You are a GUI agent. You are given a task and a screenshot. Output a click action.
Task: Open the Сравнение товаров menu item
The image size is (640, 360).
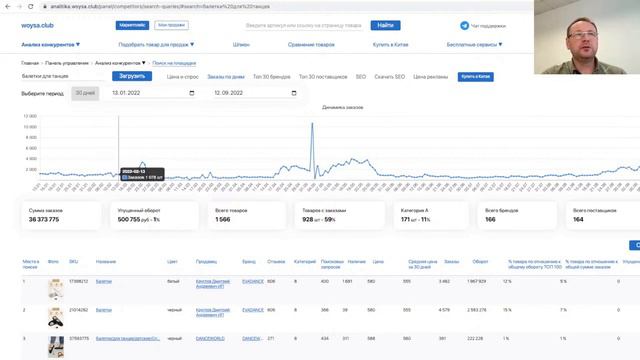(311, 44)
